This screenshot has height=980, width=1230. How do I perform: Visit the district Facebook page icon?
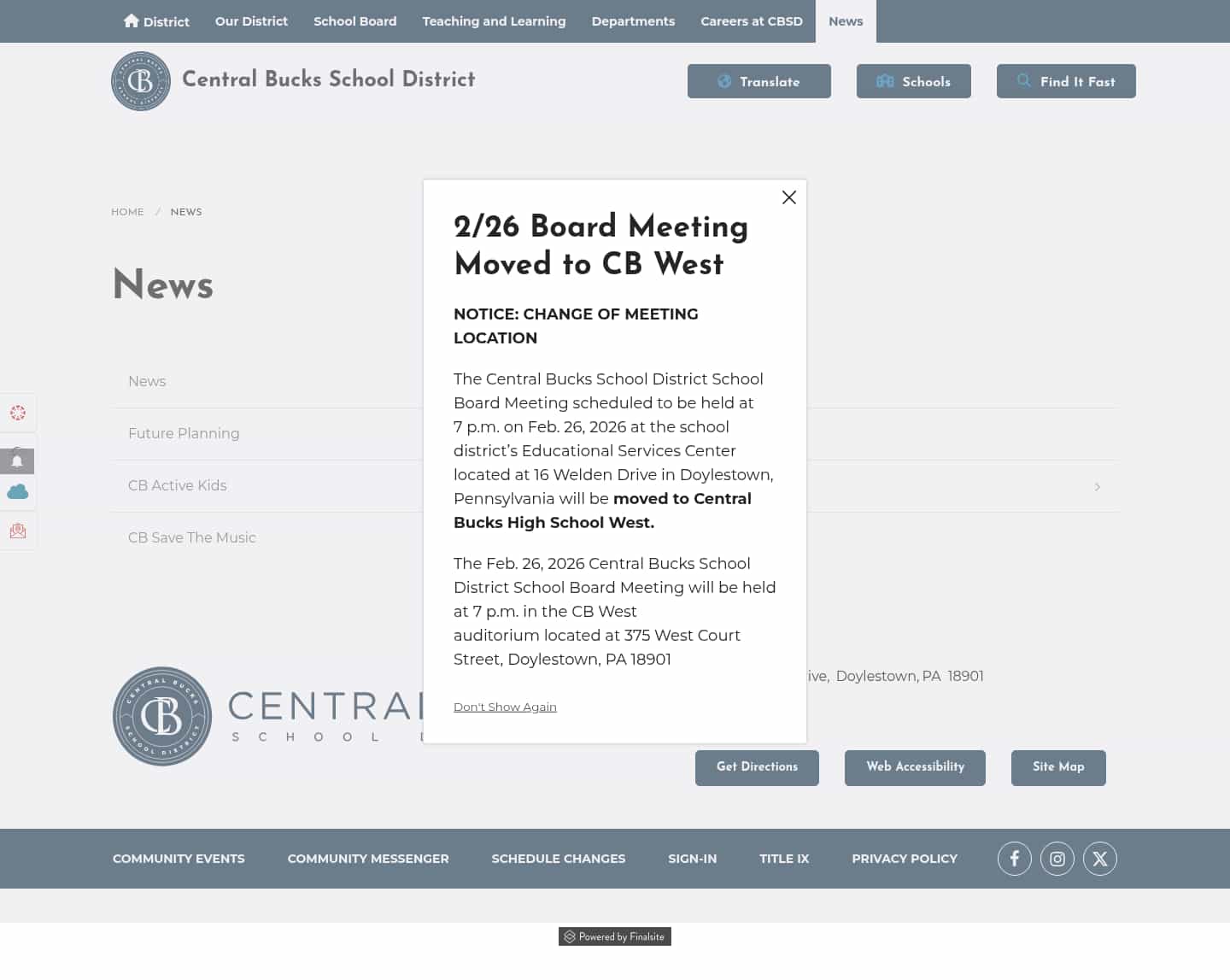[x=1015, y=858]
